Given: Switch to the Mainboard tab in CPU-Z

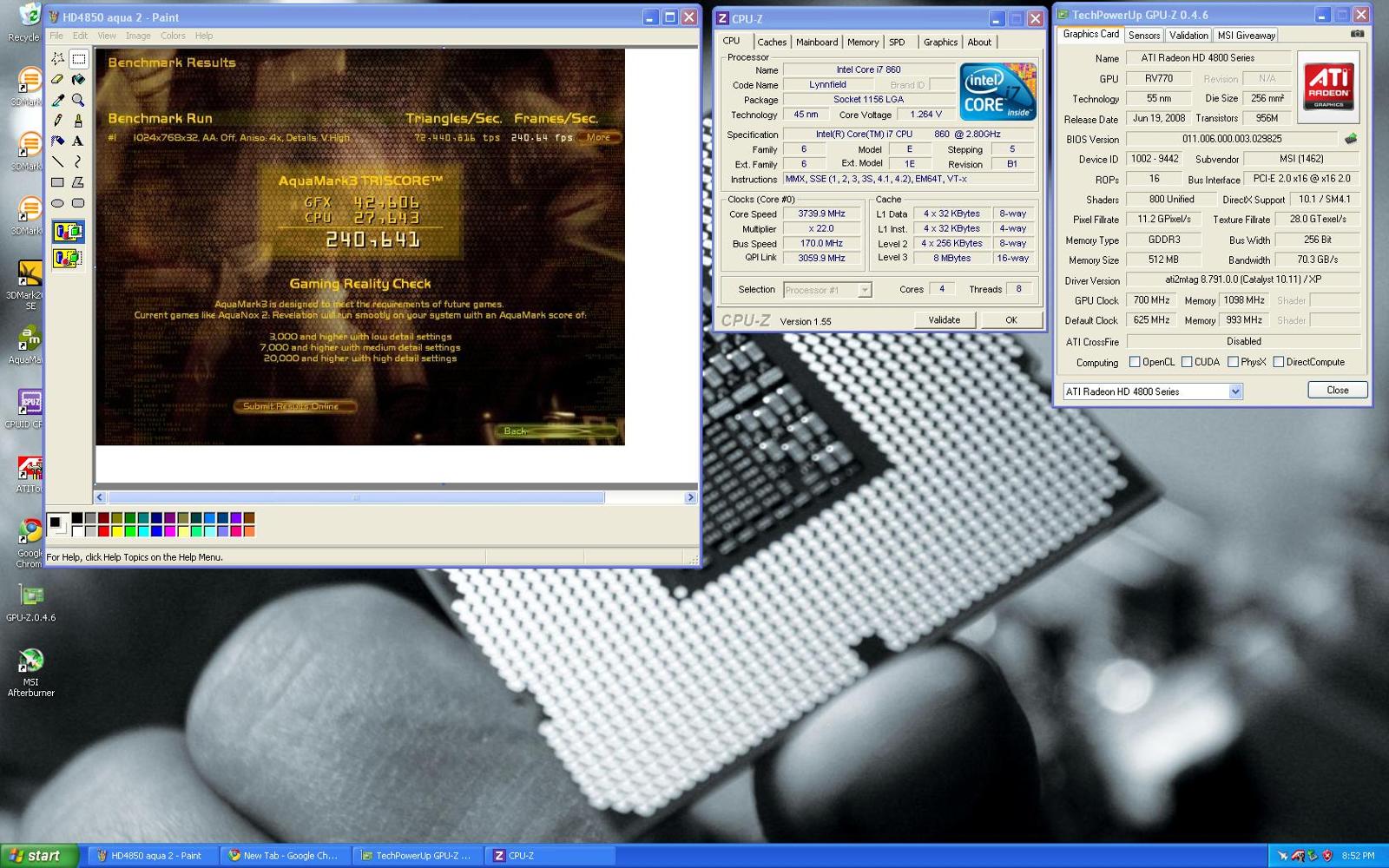Looking at the screenshot, I should tap(817, 42).
